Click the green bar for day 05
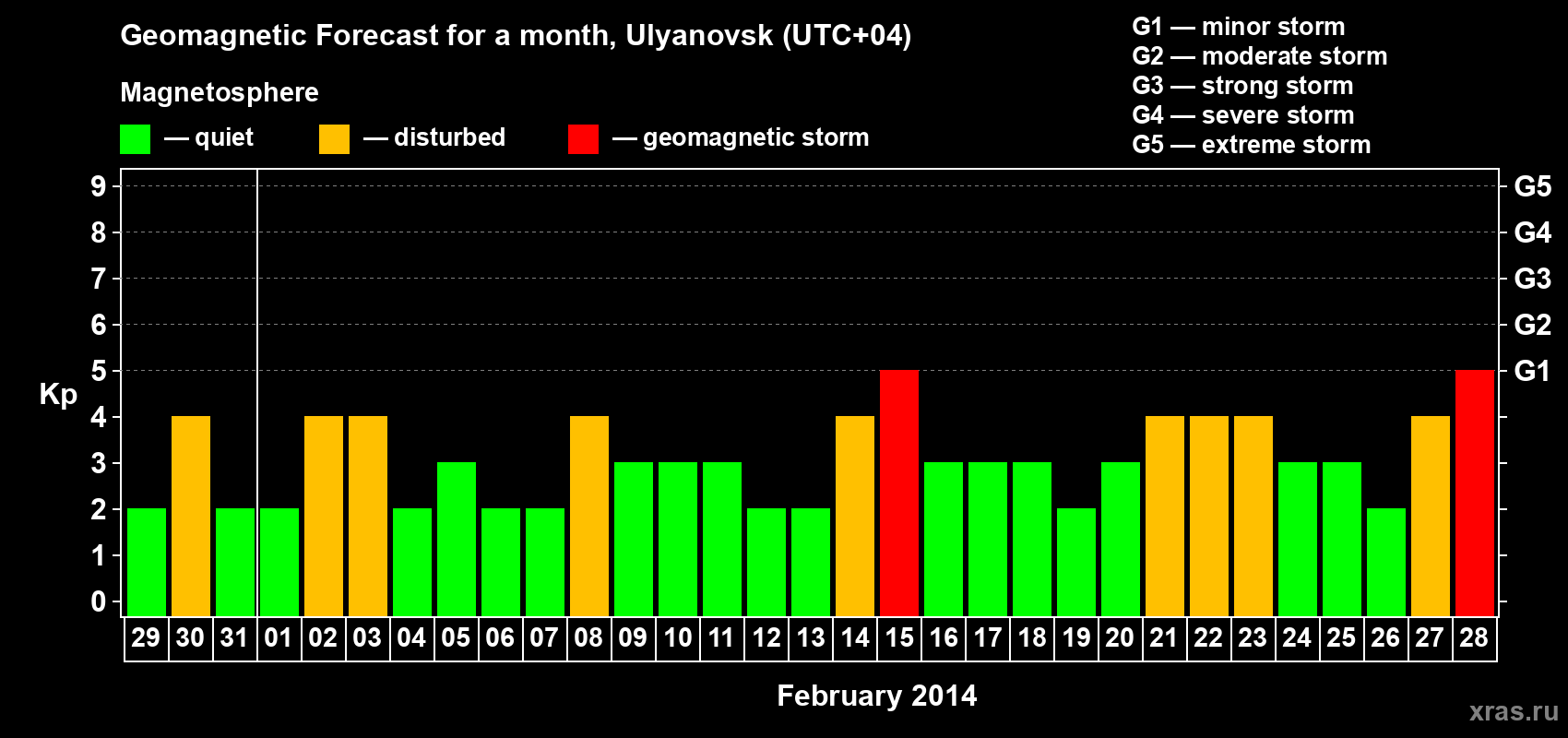 pos(457,539)
